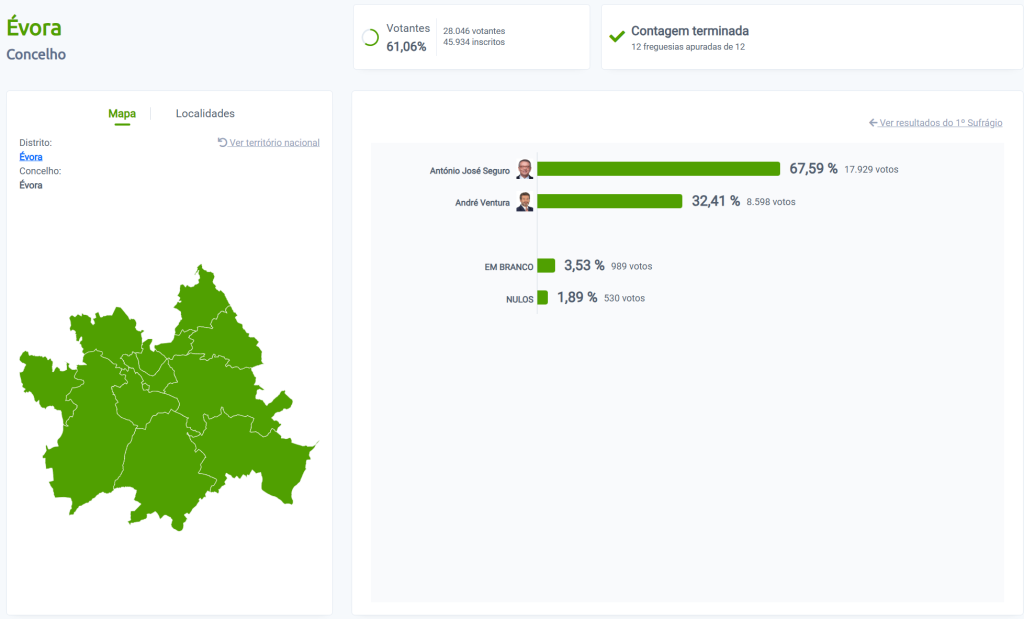
Task: Click the Contagem terminada status heading
Action: pyautogui.click(x=690, y=31)
